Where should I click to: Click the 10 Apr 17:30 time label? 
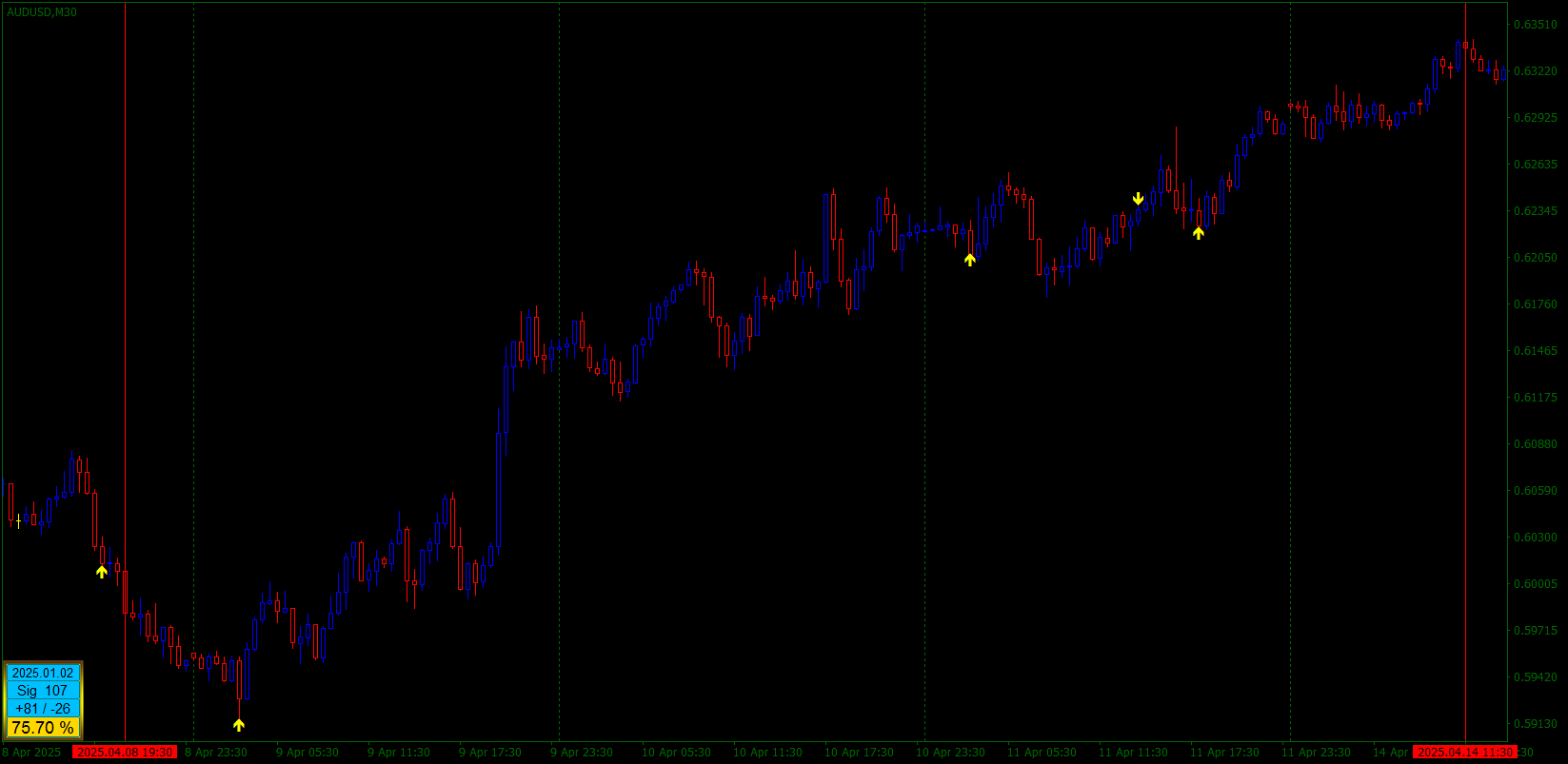click(x=859, y=753)
